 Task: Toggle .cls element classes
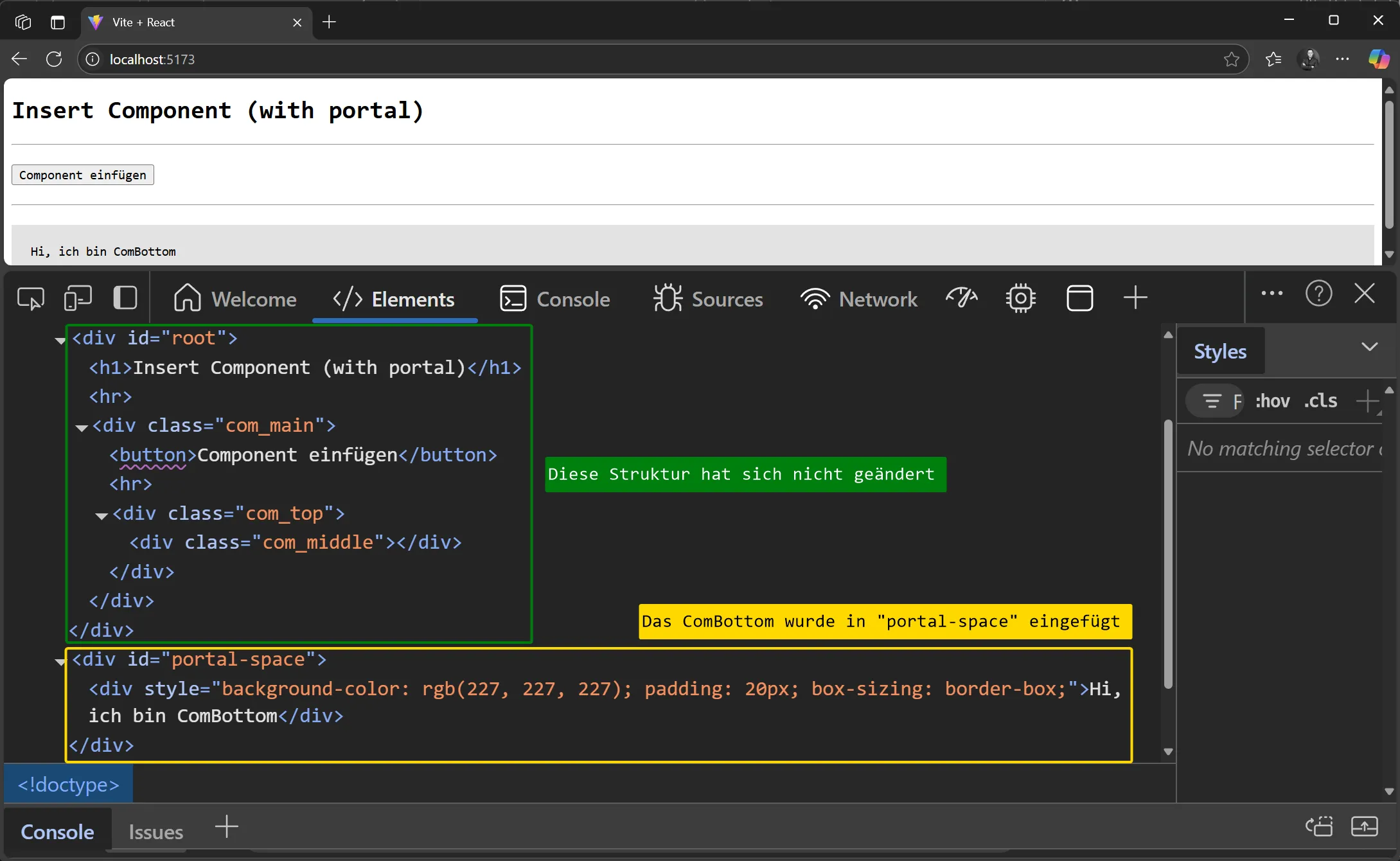tap(1321, 401)
